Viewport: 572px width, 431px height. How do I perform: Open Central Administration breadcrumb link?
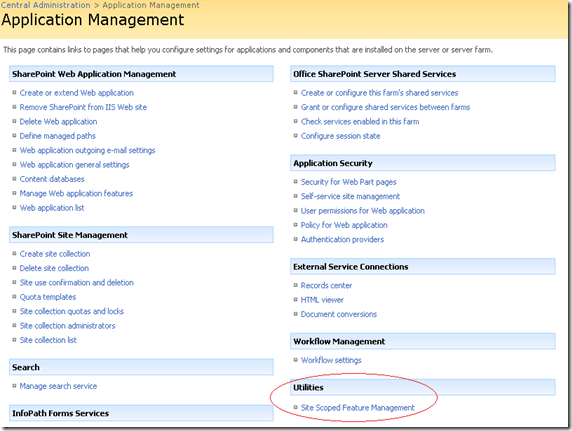coord(45,5)
